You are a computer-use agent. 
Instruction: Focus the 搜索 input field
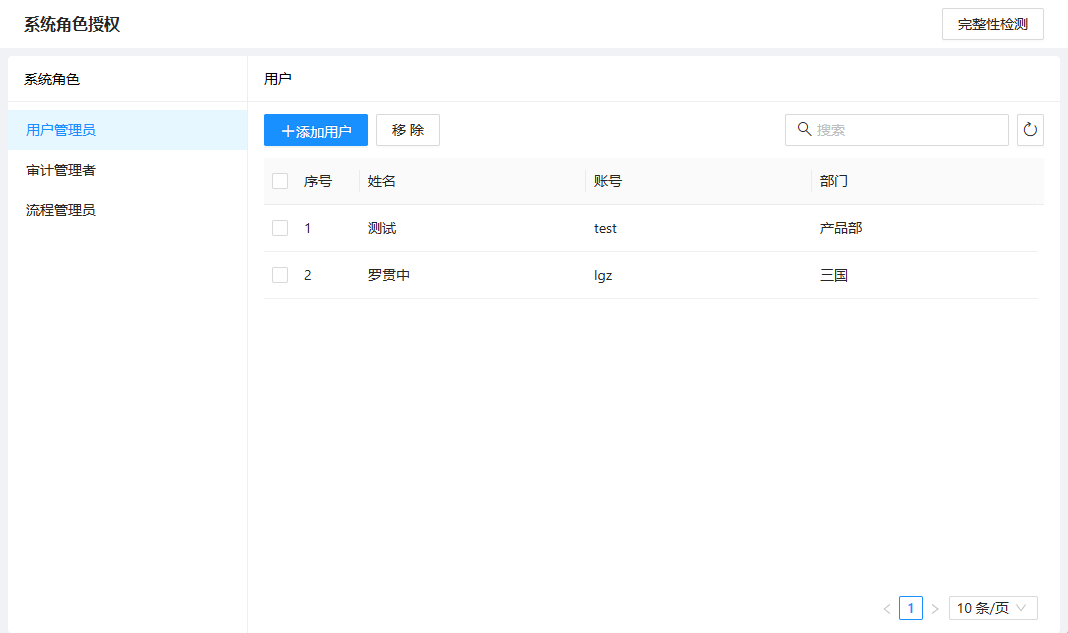click(896, 129)
